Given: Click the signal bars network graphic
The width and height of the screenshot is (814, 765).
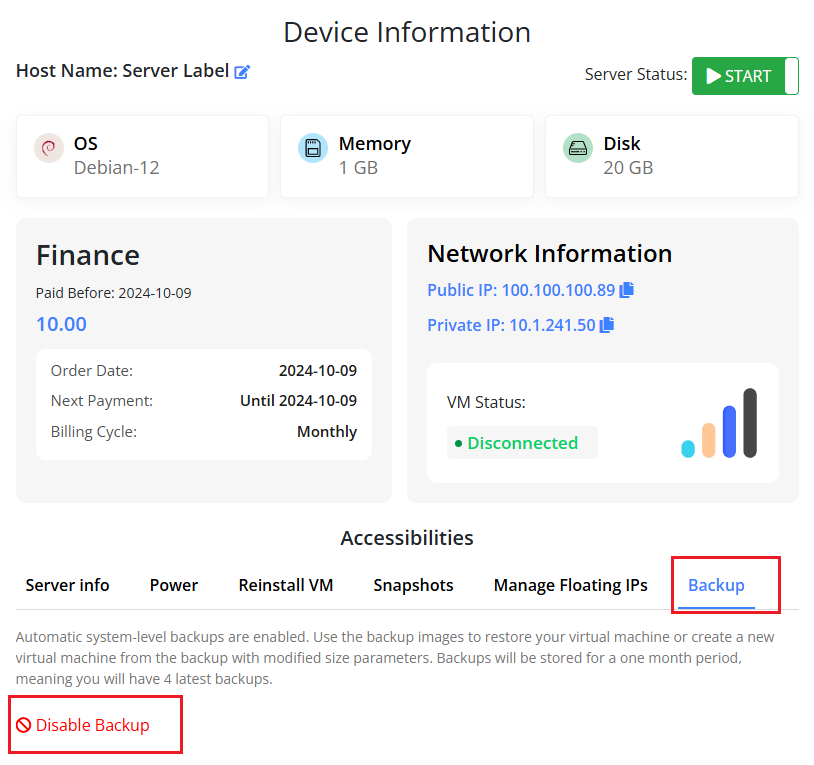Looking at the screenshot, I should pyautogui.click(x=719, y=424).
